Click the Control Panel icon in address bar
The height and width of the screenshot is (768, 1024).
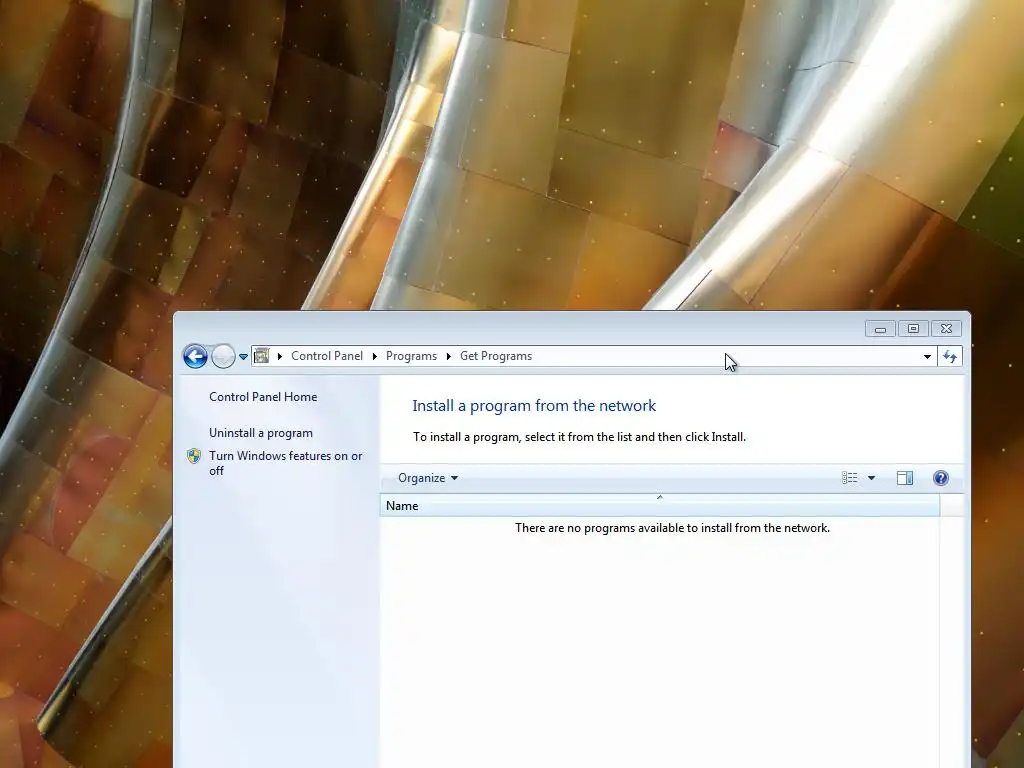[x=261, y=356]
